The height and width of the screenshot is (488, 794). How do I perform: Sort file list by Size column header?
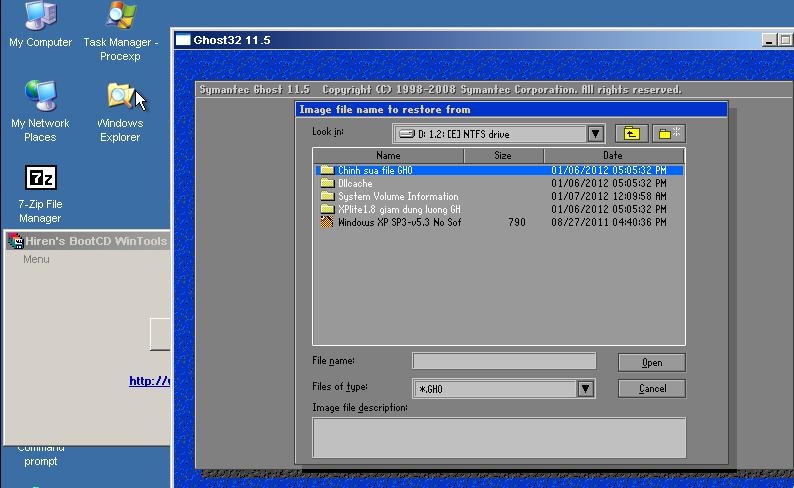(503, 155)
